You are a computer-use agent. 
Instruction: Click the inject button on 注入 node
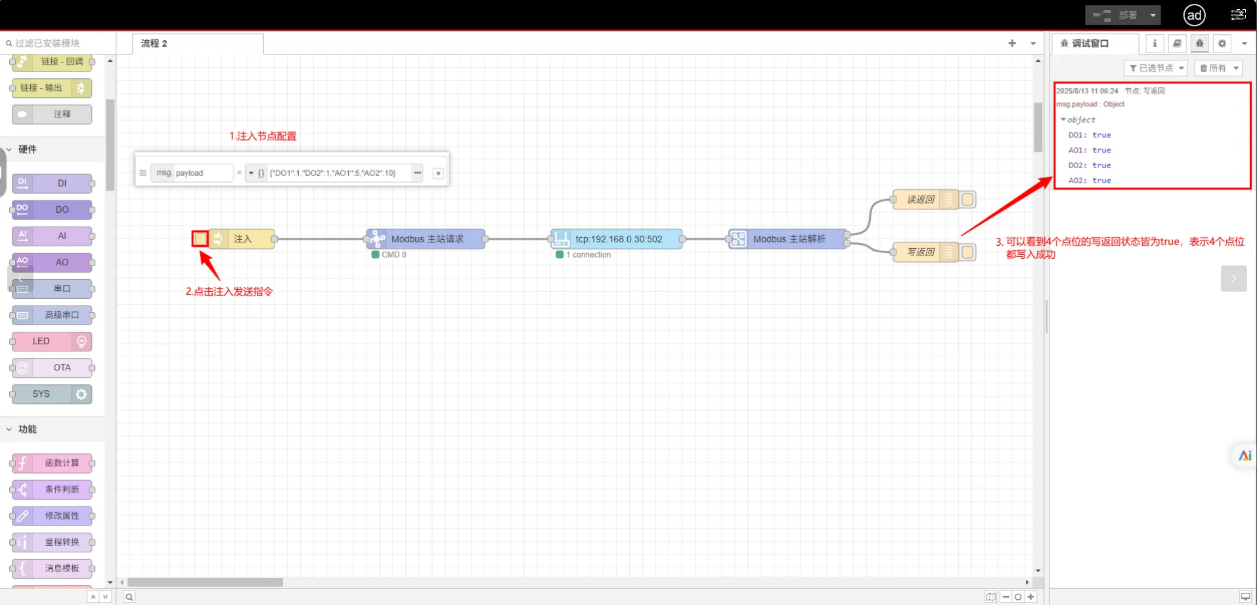(x=200, y=239)
